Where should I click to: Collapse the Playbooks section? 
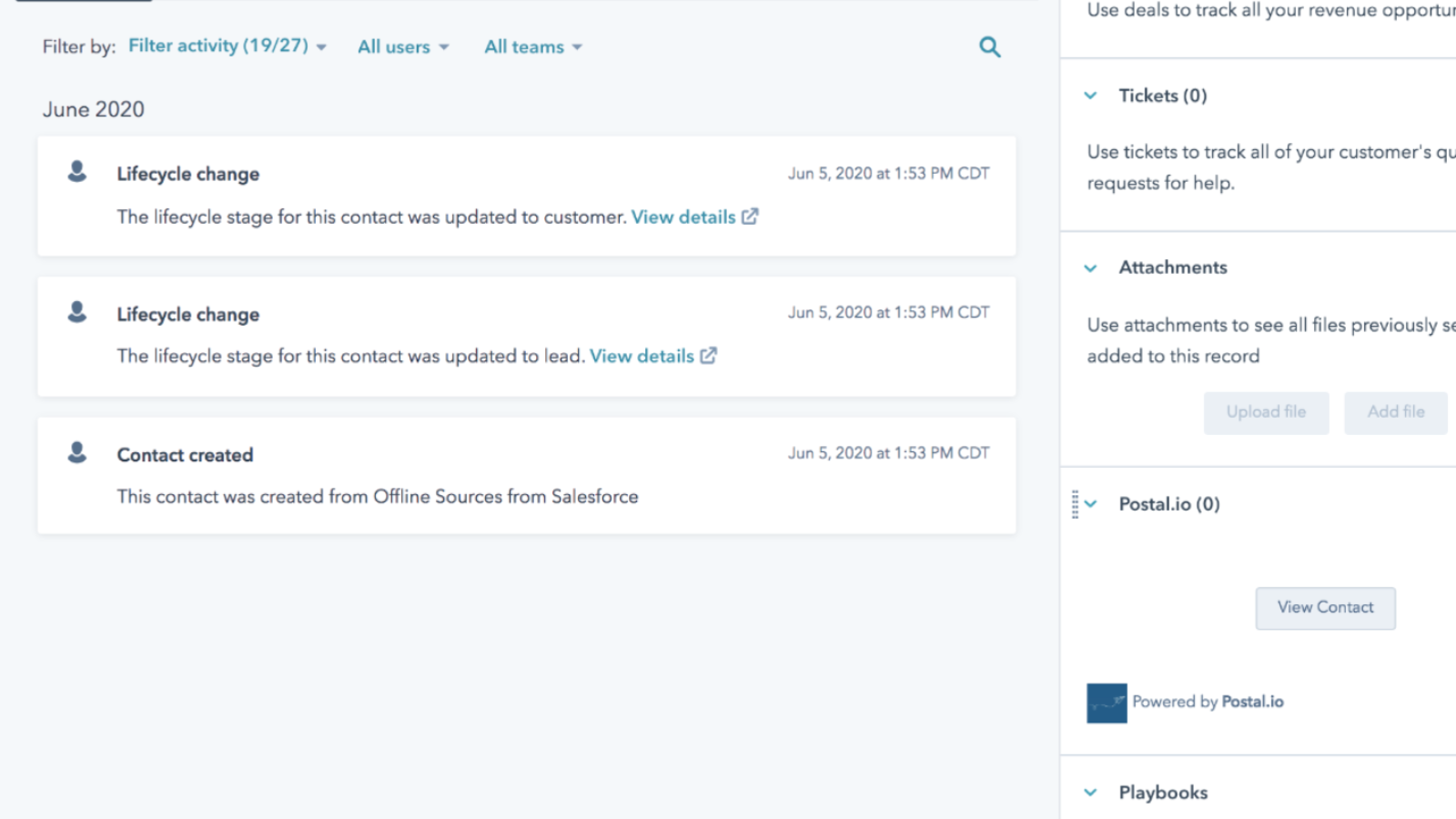tap(1089, 792)
